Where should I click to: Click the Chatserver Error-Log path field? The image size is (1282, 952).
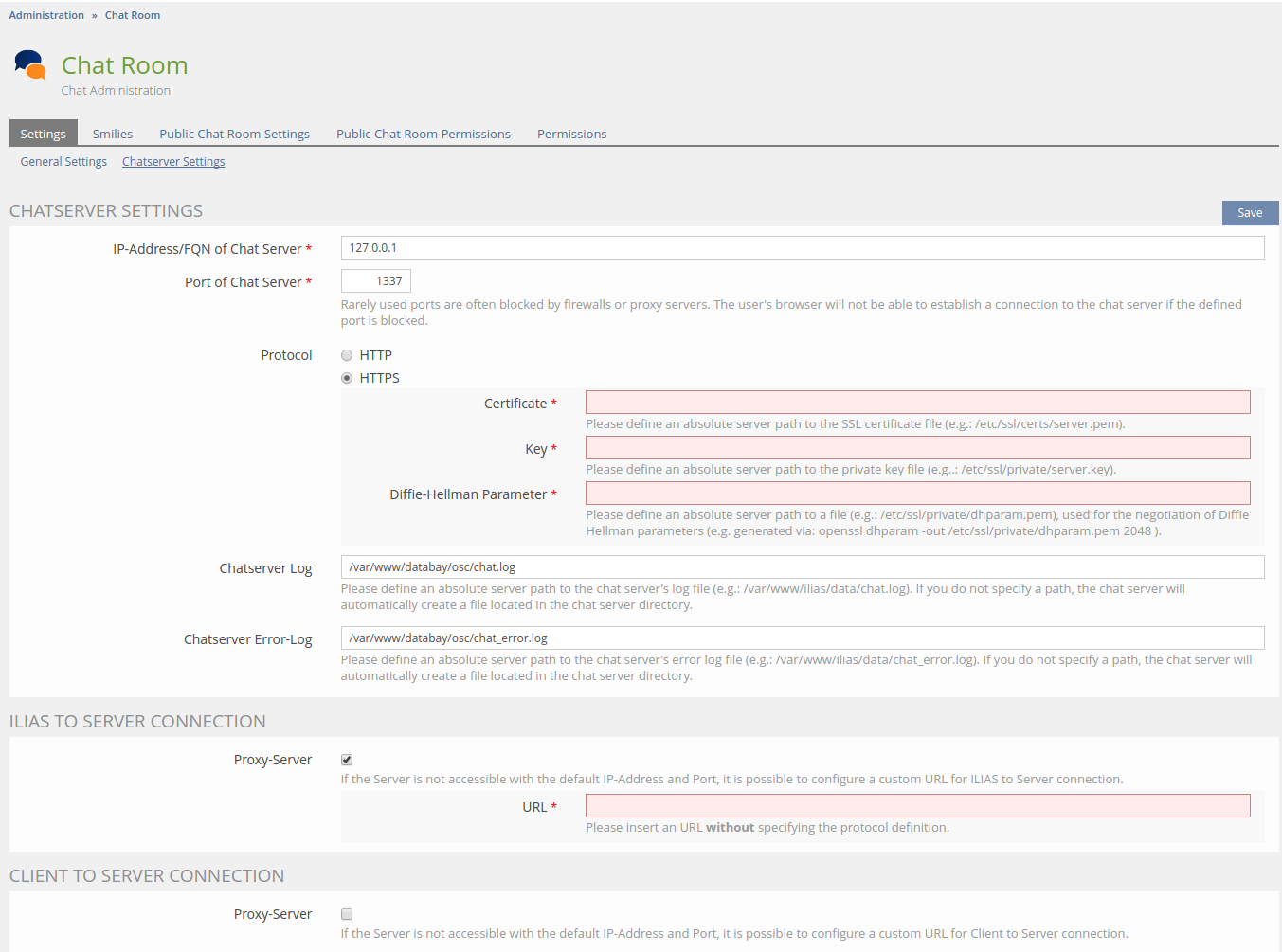pyautogui.click(x=802, y=638)
